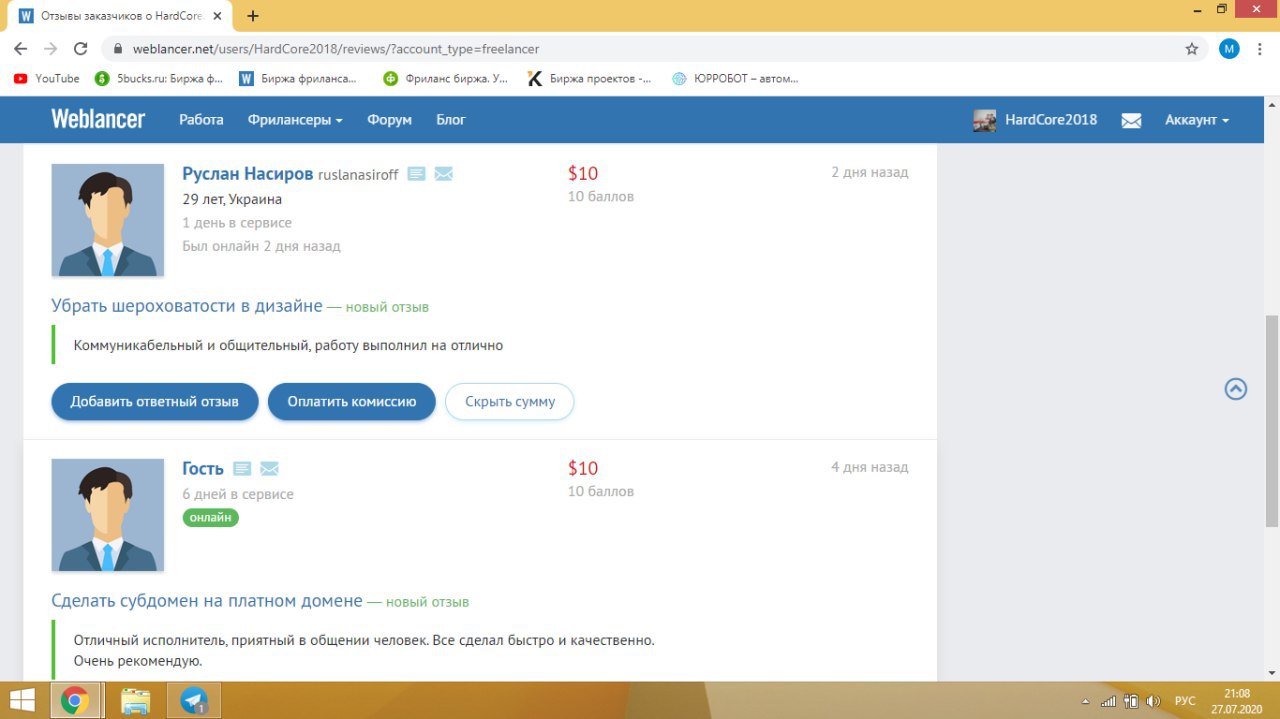Expand the Аккаунт dropdown
The height and width of the screenshot is (719, 1280).
[1197, 119]
